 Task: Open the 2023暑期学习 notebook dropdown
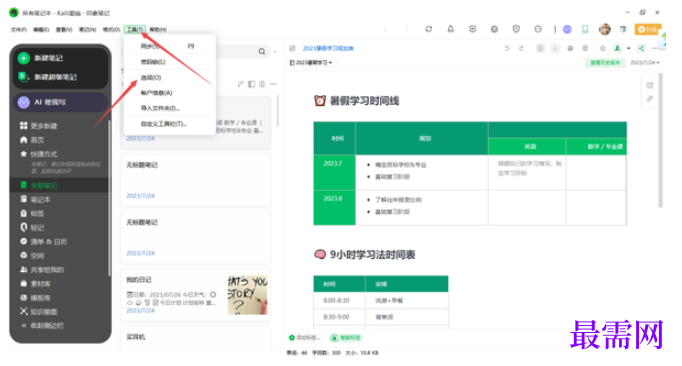pyautogui.click(x=311, y=63)
